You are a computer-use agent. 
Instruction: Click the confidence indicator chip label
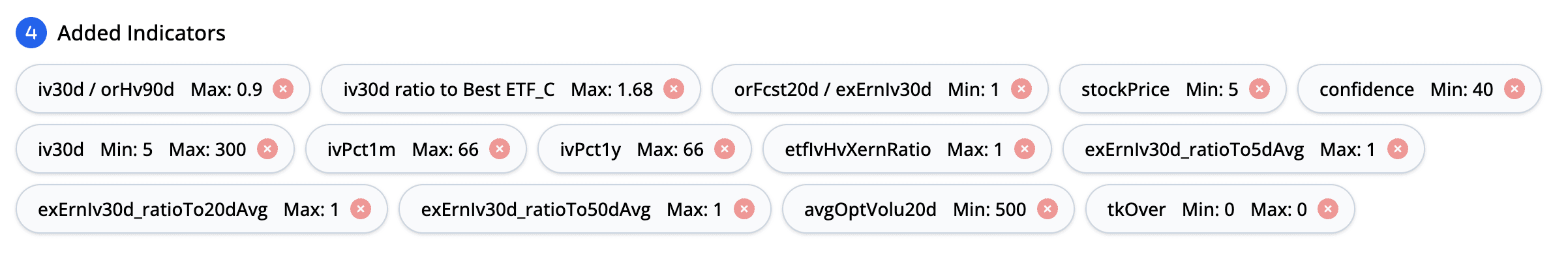pyautogui.click(x=1366, y=89)
